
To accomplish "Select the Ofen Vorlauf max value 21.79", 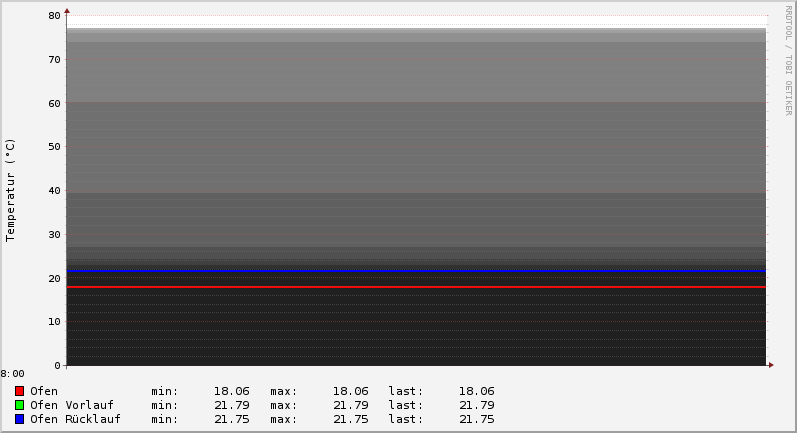I will (350, 405).
